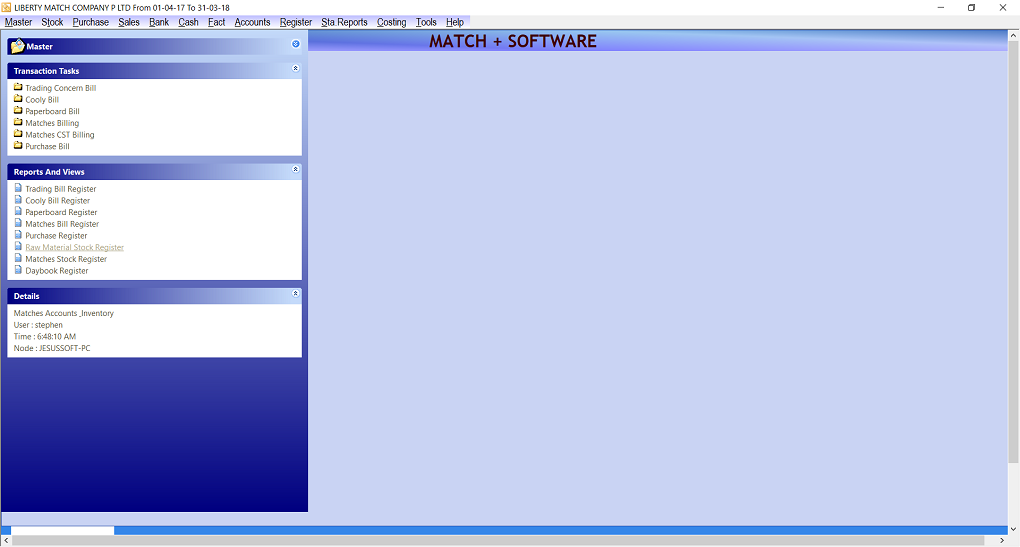Screen dimensions: 1020x547
Task: Click the Matches Bill Register document icon
Action: click(18, 223)
